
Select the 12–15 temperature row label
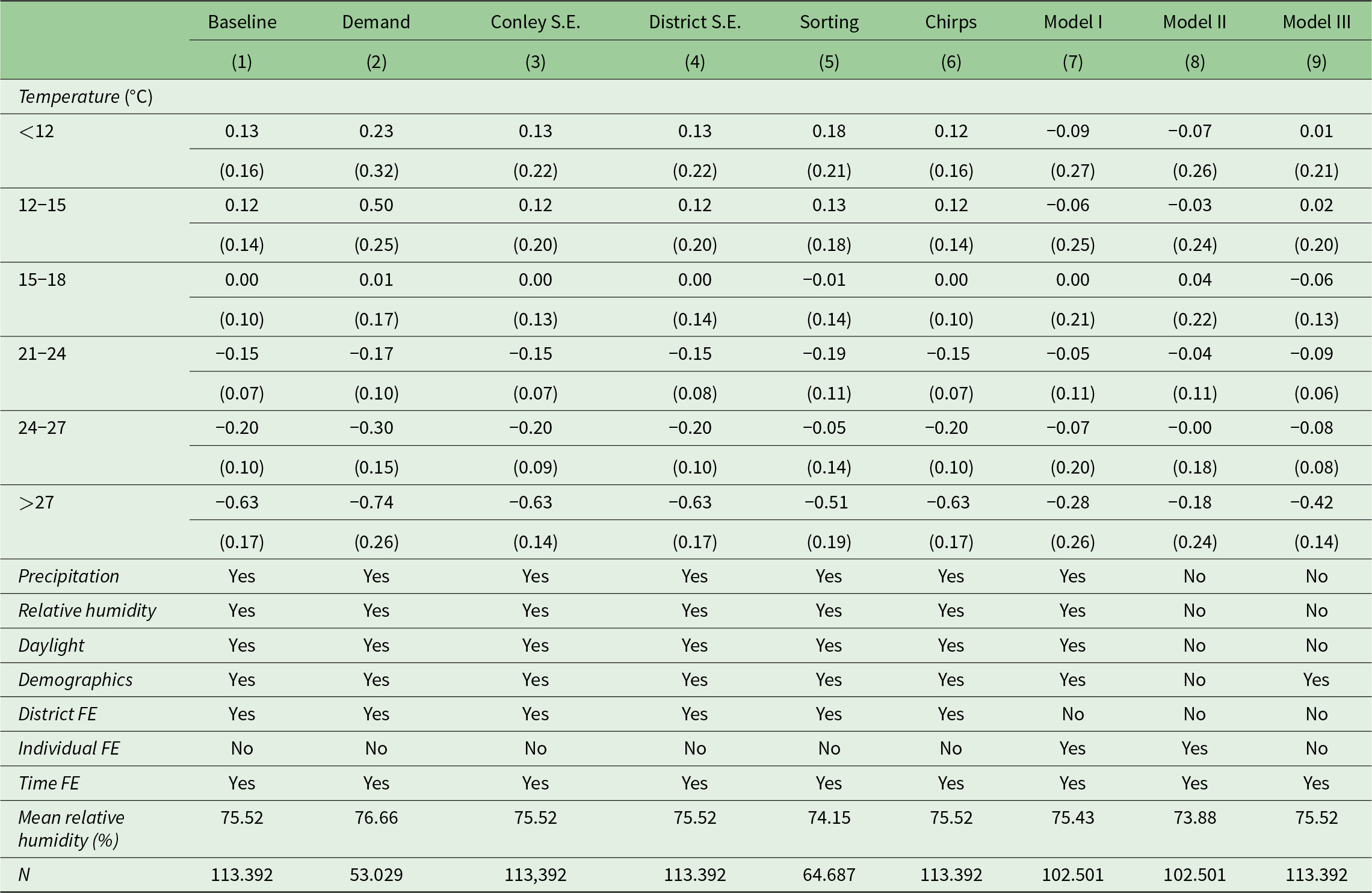click(42, 205)
